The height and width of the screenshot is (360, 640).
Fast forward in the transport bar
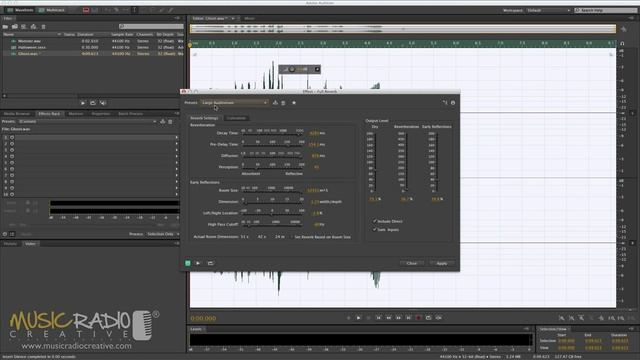click(x=398, y=318)
